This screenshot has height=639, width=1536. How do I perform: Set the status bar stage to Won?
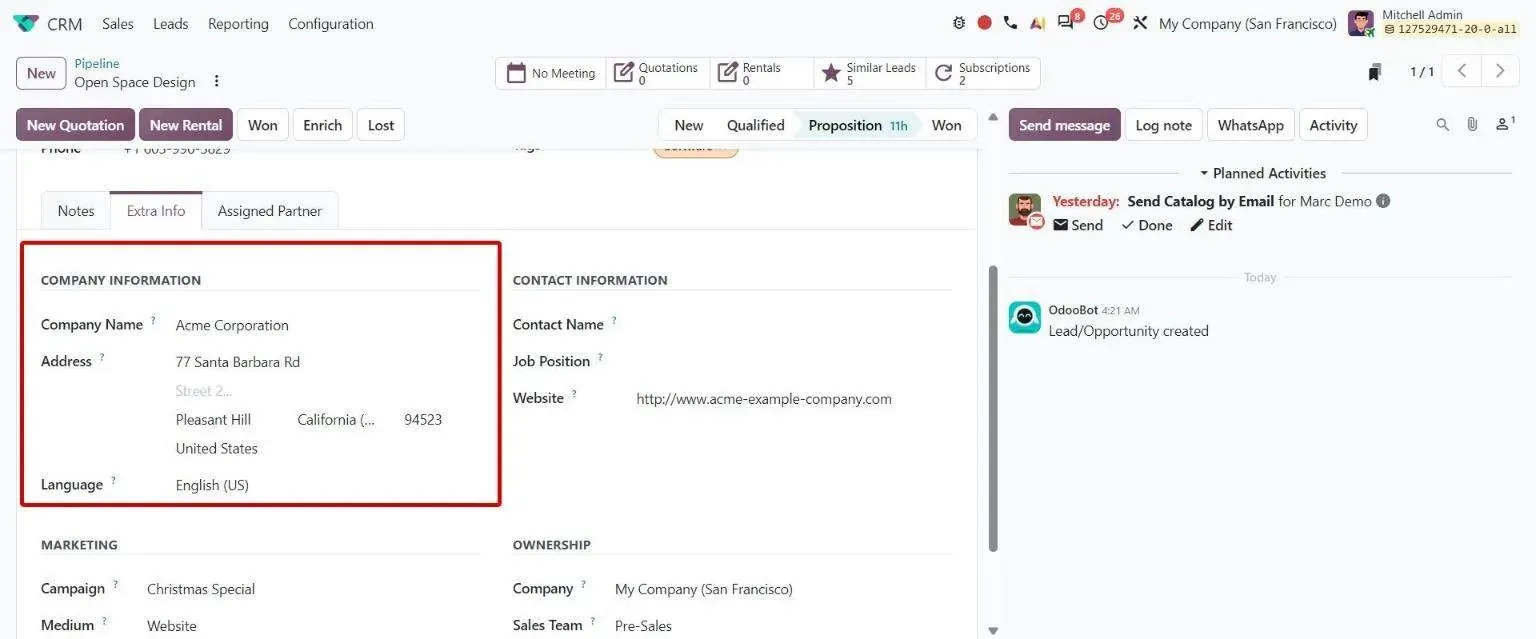tap(946, 125)
